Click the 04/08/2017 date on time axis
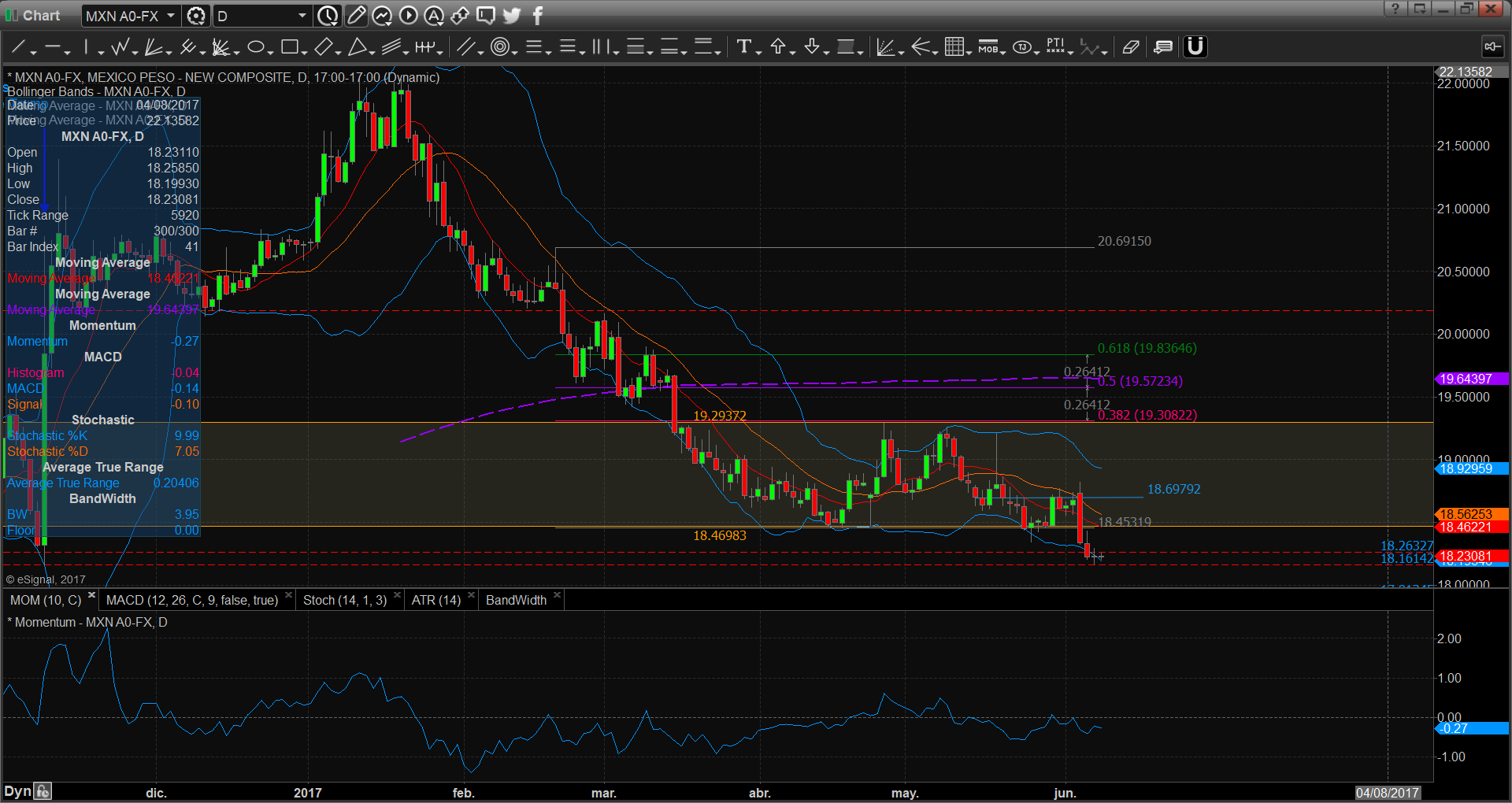1512x803 pixels. click(x=1388, y=793)
